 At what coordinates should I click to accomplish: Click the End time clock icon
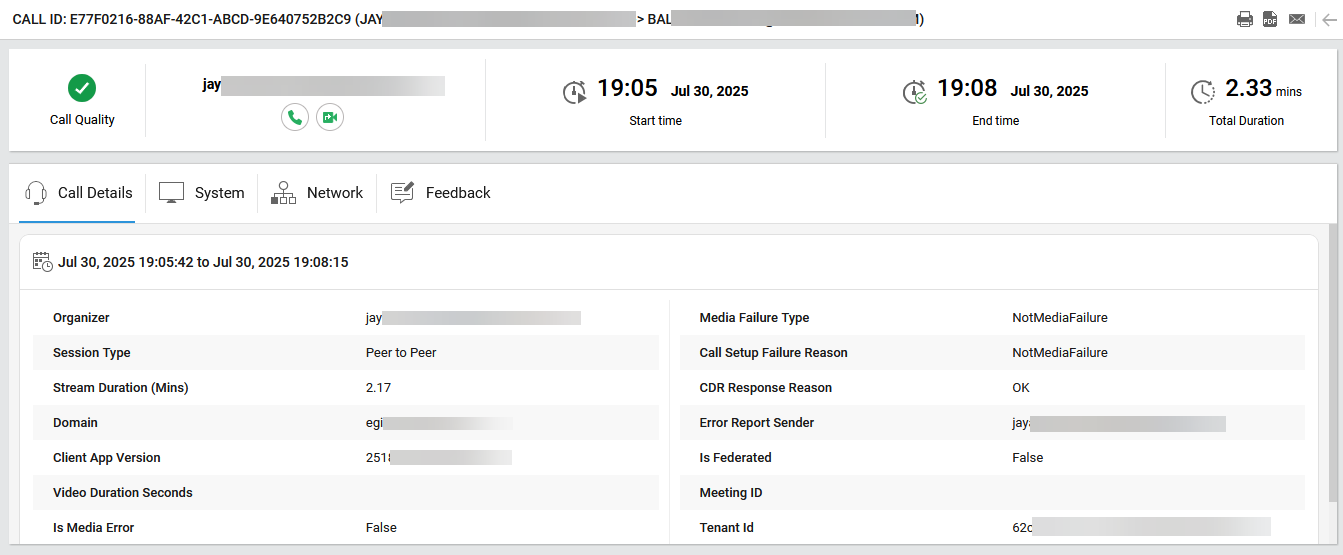(914, 92)
